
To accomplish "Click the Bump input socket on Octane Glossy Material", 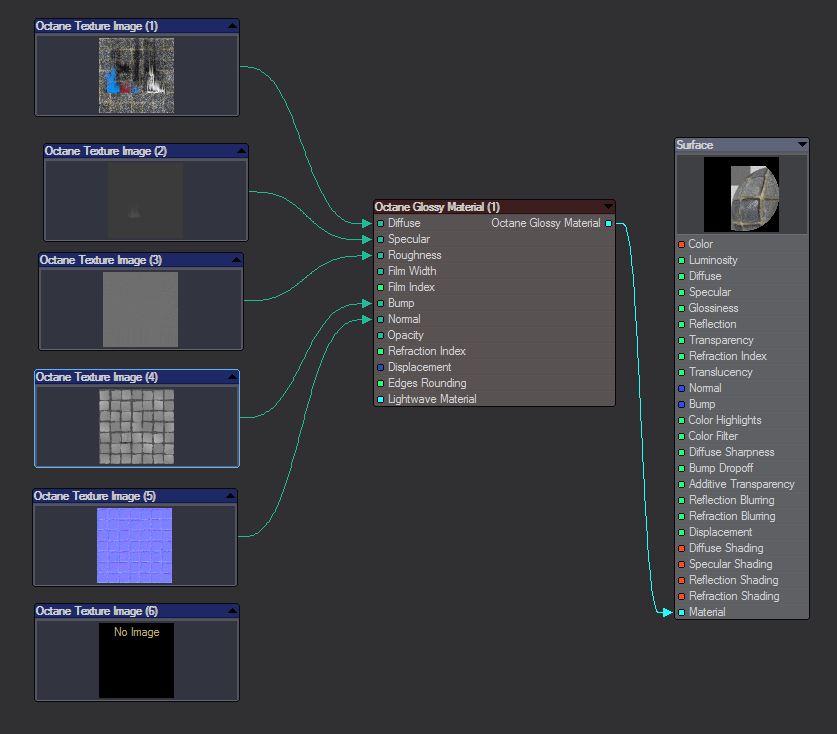I will [x=381, y=304].
